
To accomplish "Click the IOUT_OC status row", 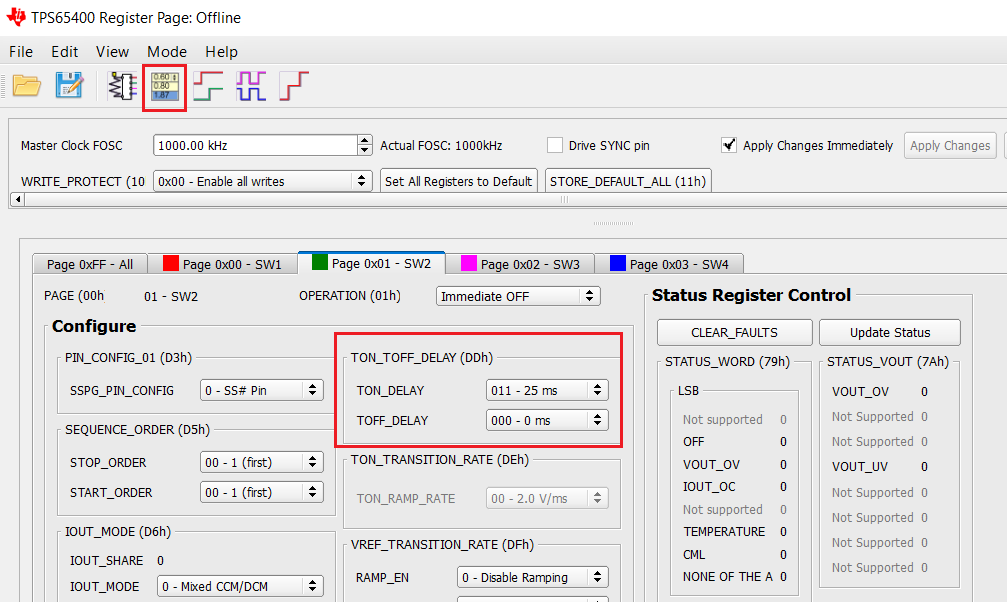I will click(x=735, y=487).
